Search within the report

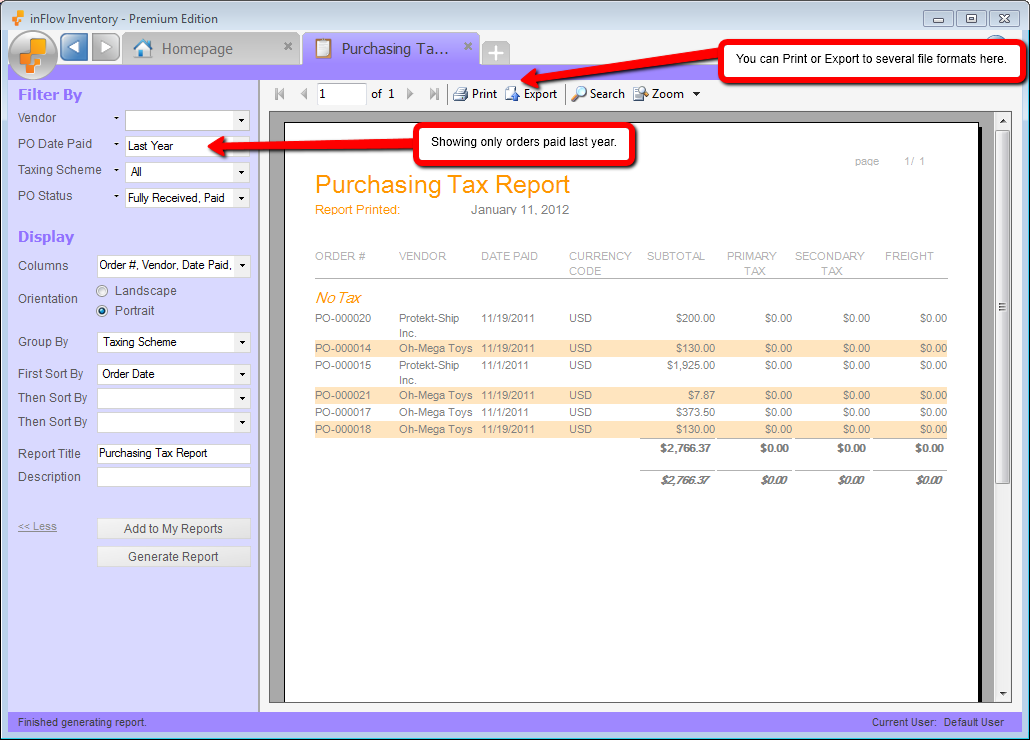[598, 94]
